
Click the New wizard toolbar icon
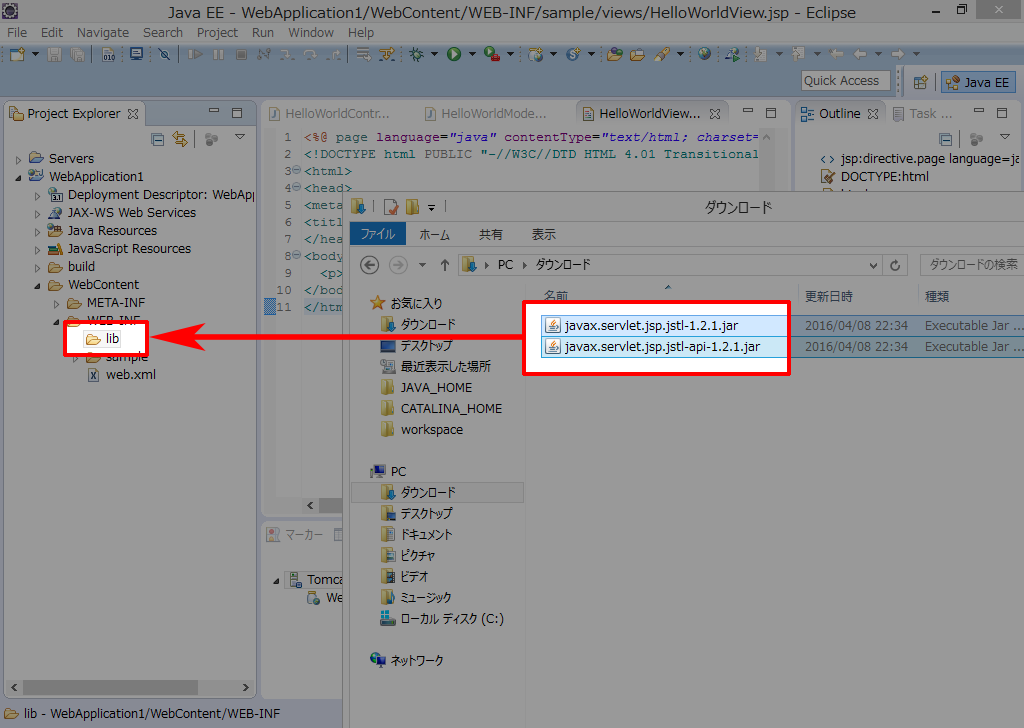(x=18, y=55)
